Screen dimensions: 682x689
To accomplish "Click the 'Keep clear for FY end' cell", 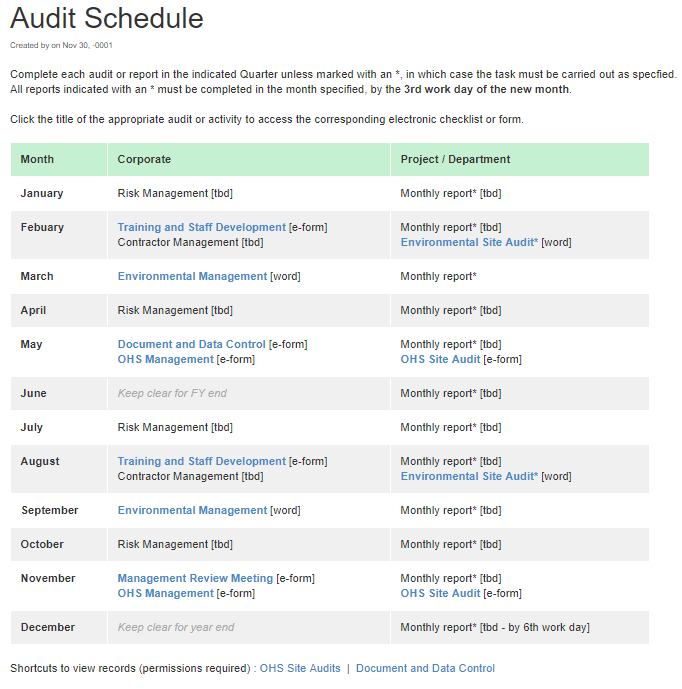I will tap(172, 393).
